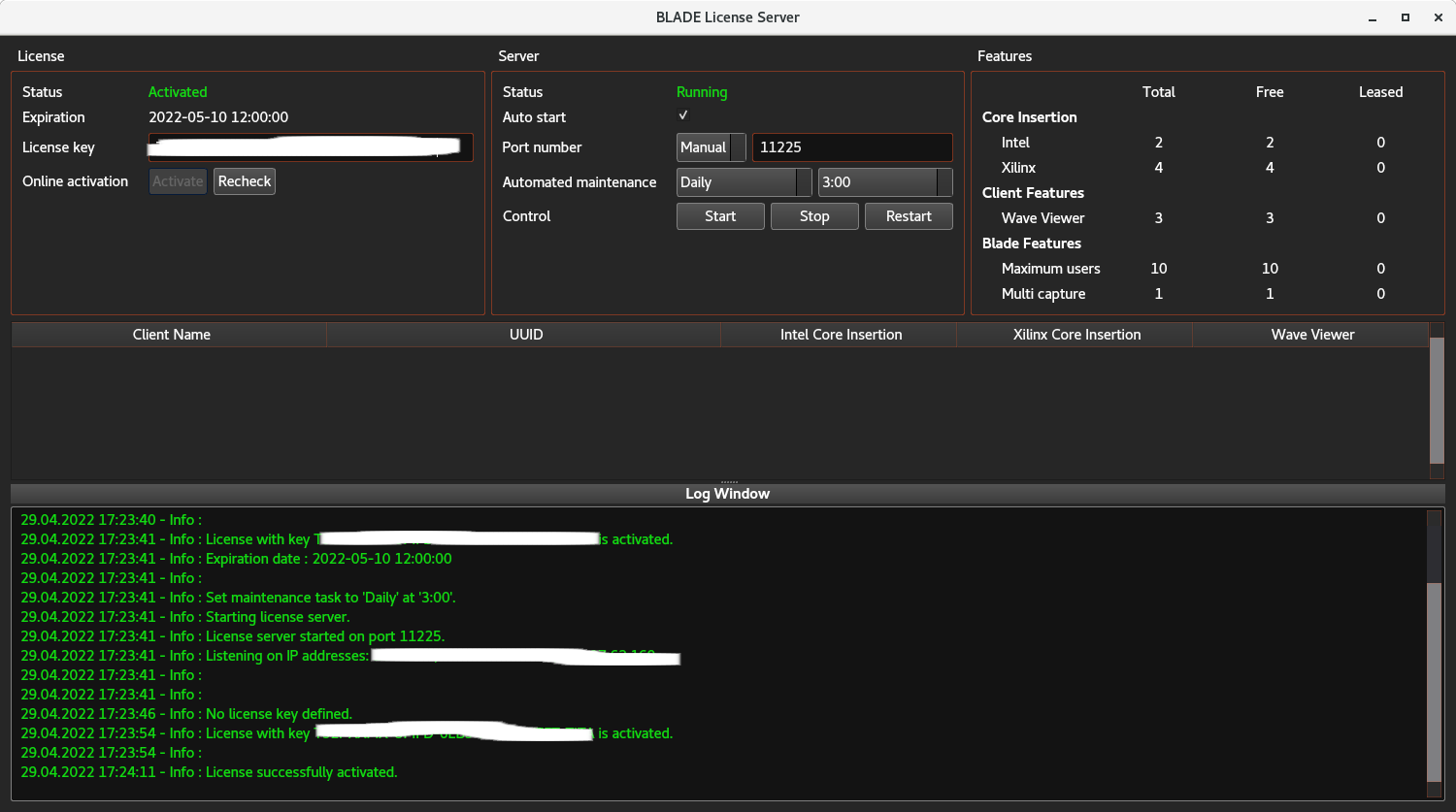Click the client table vertical scrollbar
This screenshot has height=812, width=1456.
(x=1438, y=401)
